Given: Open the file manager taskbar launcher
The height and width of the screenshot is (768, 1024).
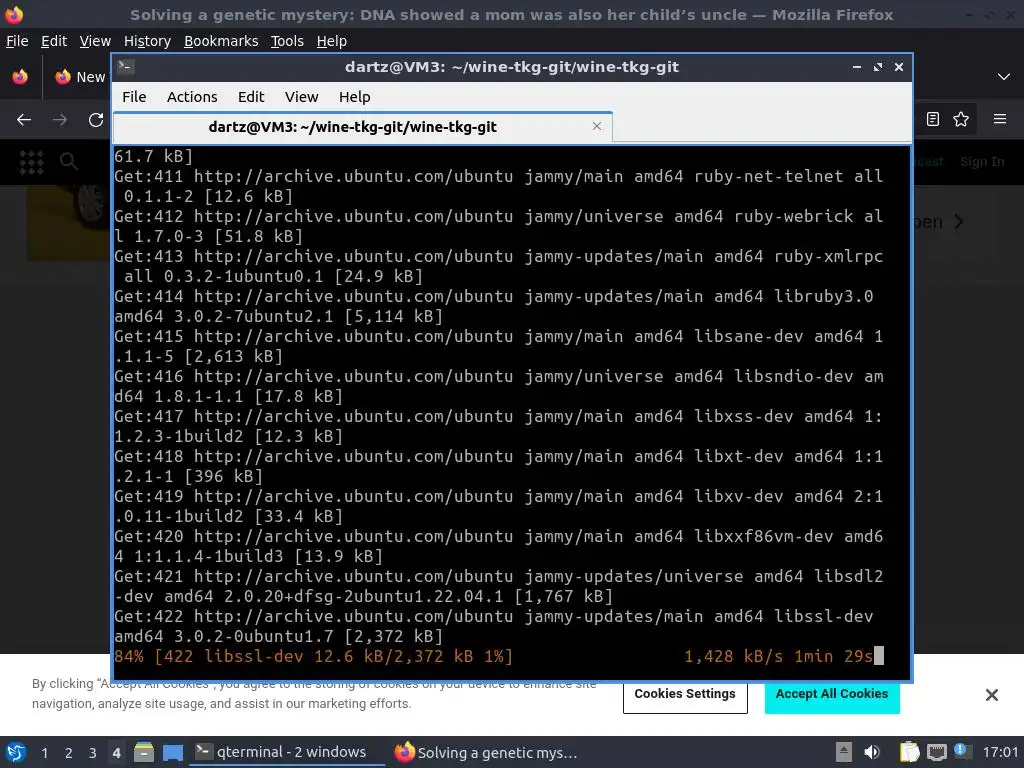Looking at the screenshot, I should [x=144, y=753].
